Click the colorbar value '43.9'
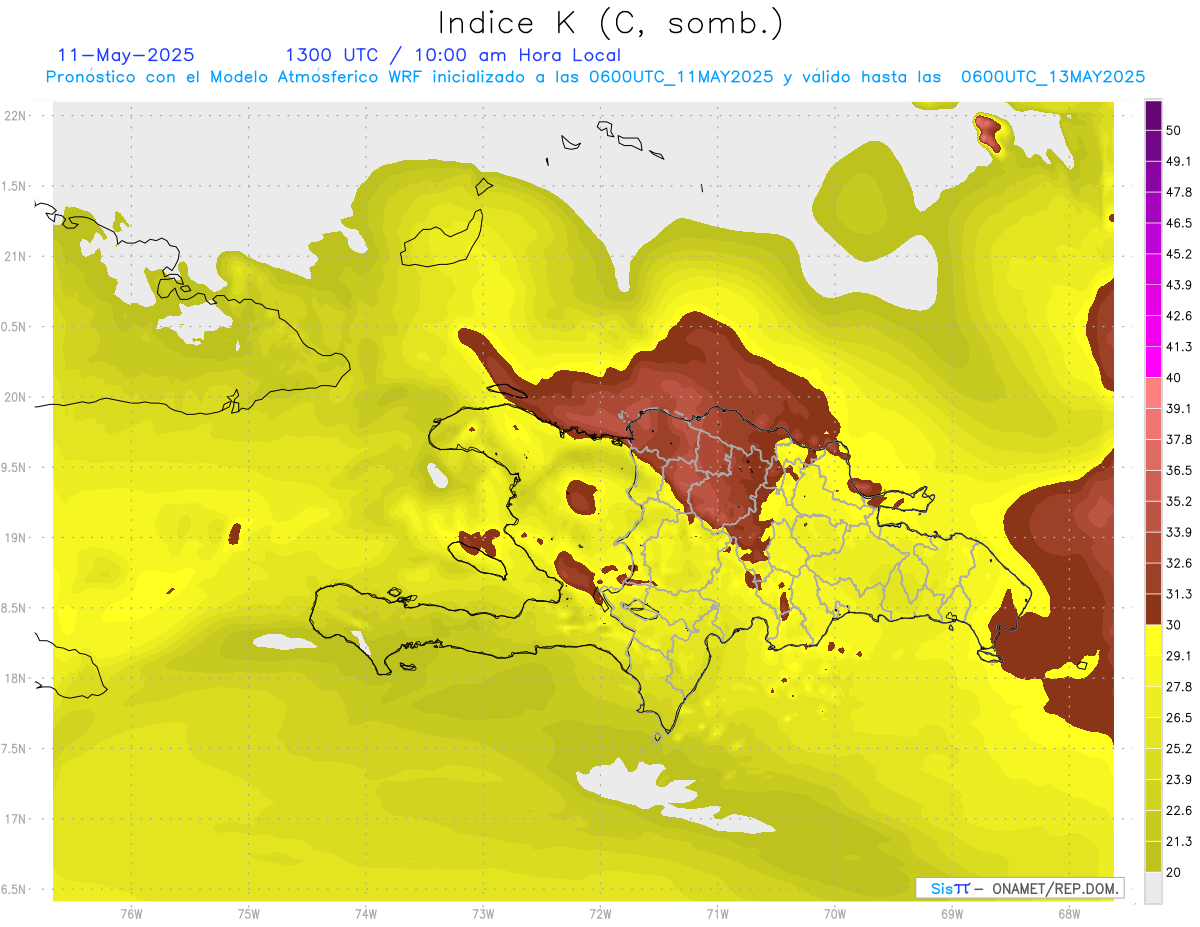The width and height of the screenshot is (1200, 927). [1179, 285]
